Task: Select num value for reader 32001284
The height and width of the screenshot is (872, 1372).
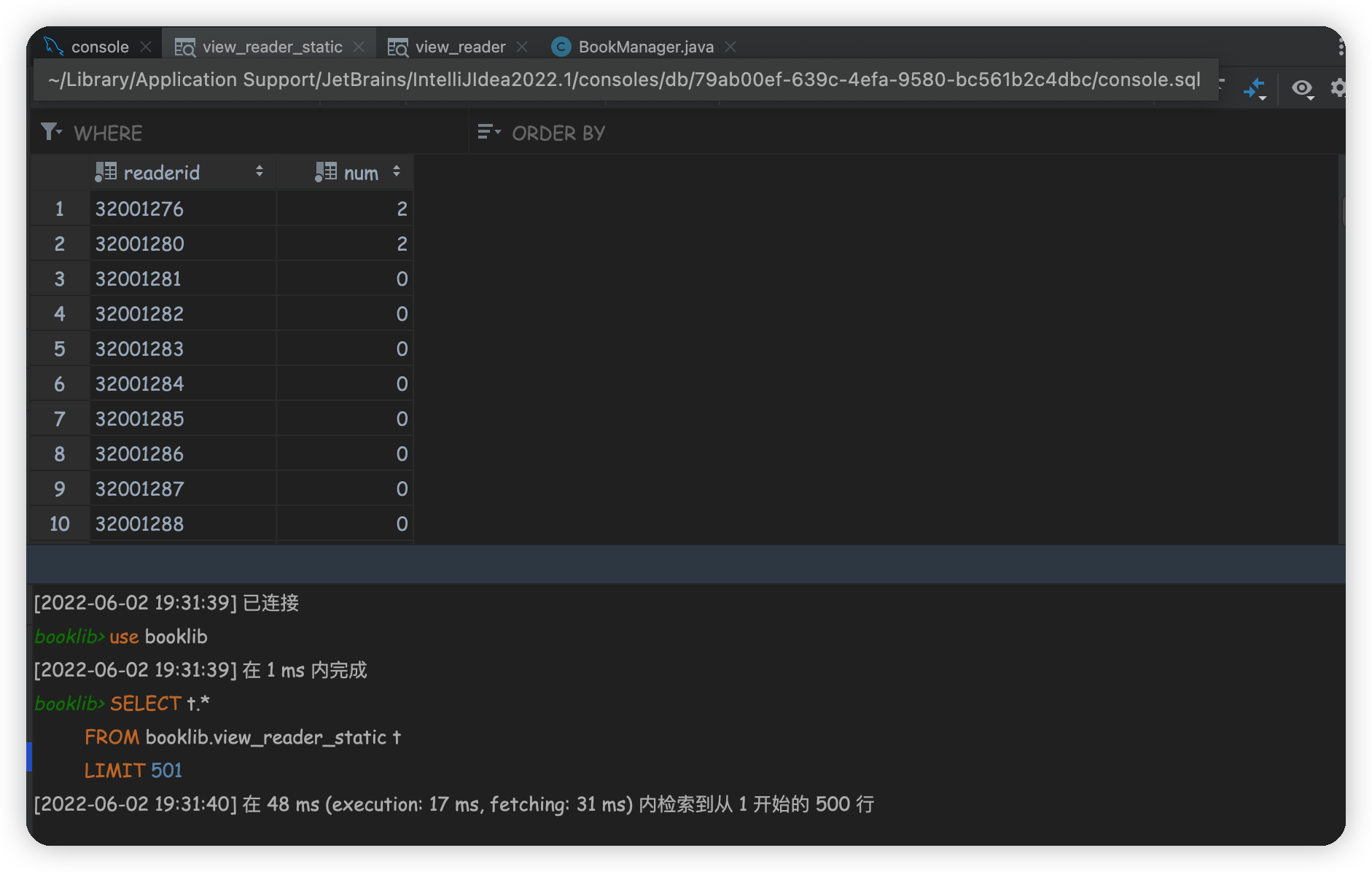Action: (x=345, y=384)
